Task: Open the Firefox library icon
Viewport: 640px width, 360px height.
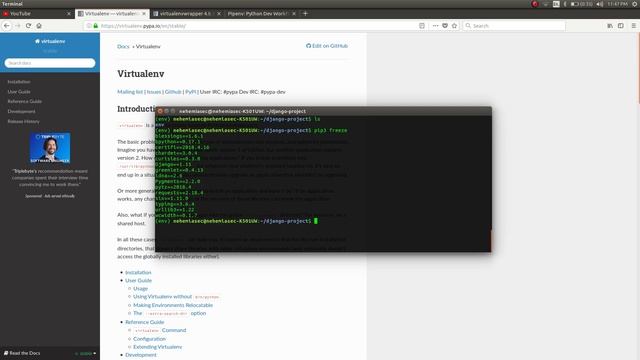Action: (610, 26)
